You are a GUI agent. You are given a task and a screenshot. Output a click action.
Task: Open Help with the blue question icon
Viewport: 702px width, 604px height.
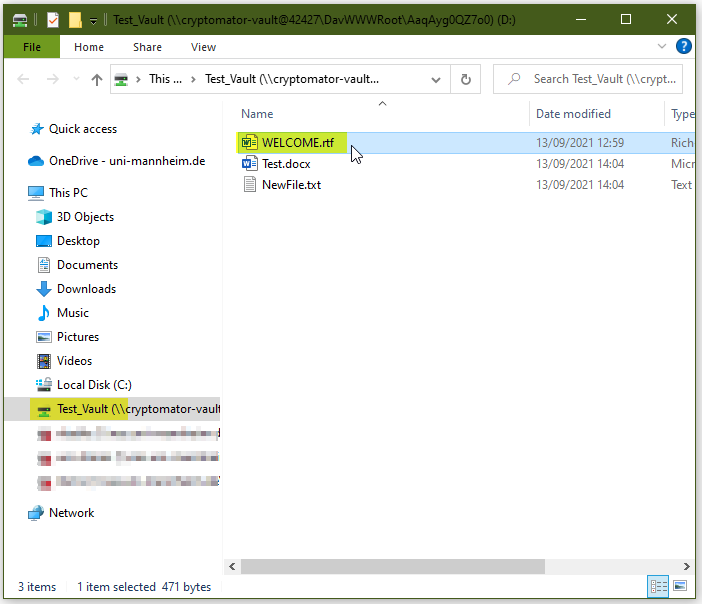684,46
